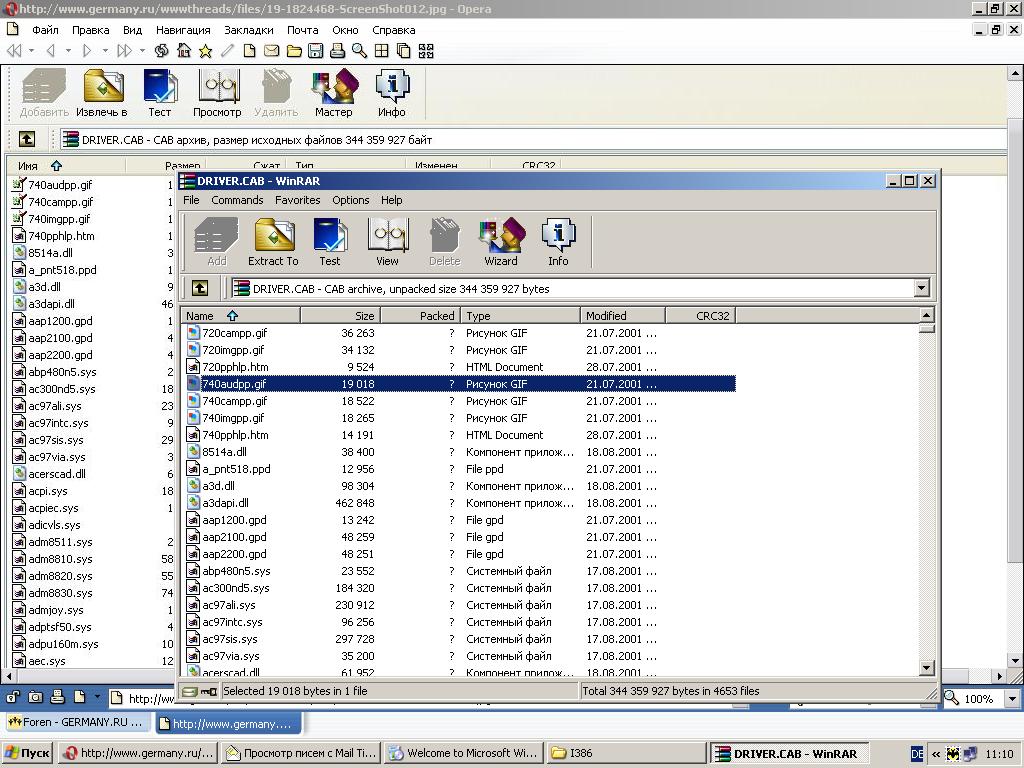Open the Help menu in WinRAR
The image size is (1024, 768).
click(x=392, y=200)
